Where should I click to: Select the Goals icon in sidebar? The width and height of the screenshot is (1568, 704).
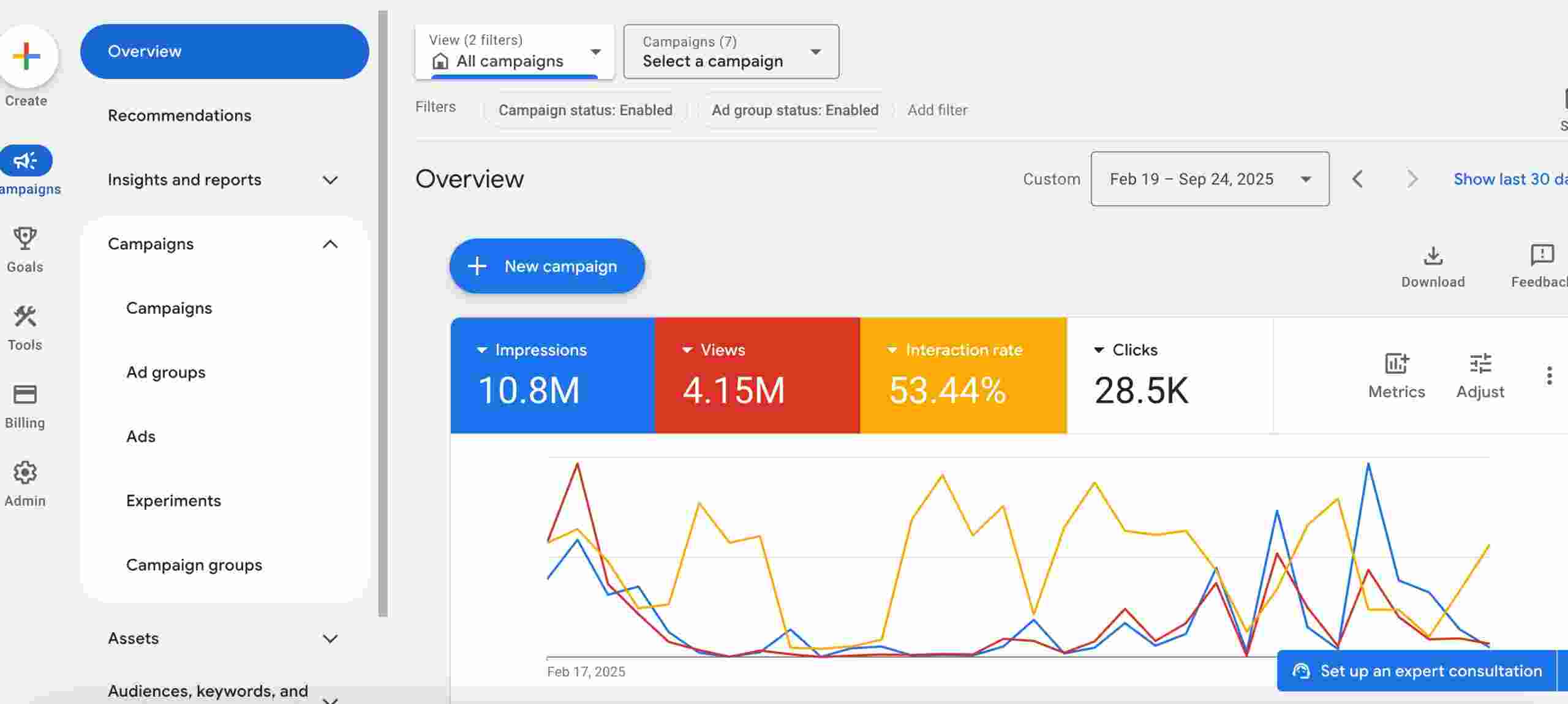[24, 239]
